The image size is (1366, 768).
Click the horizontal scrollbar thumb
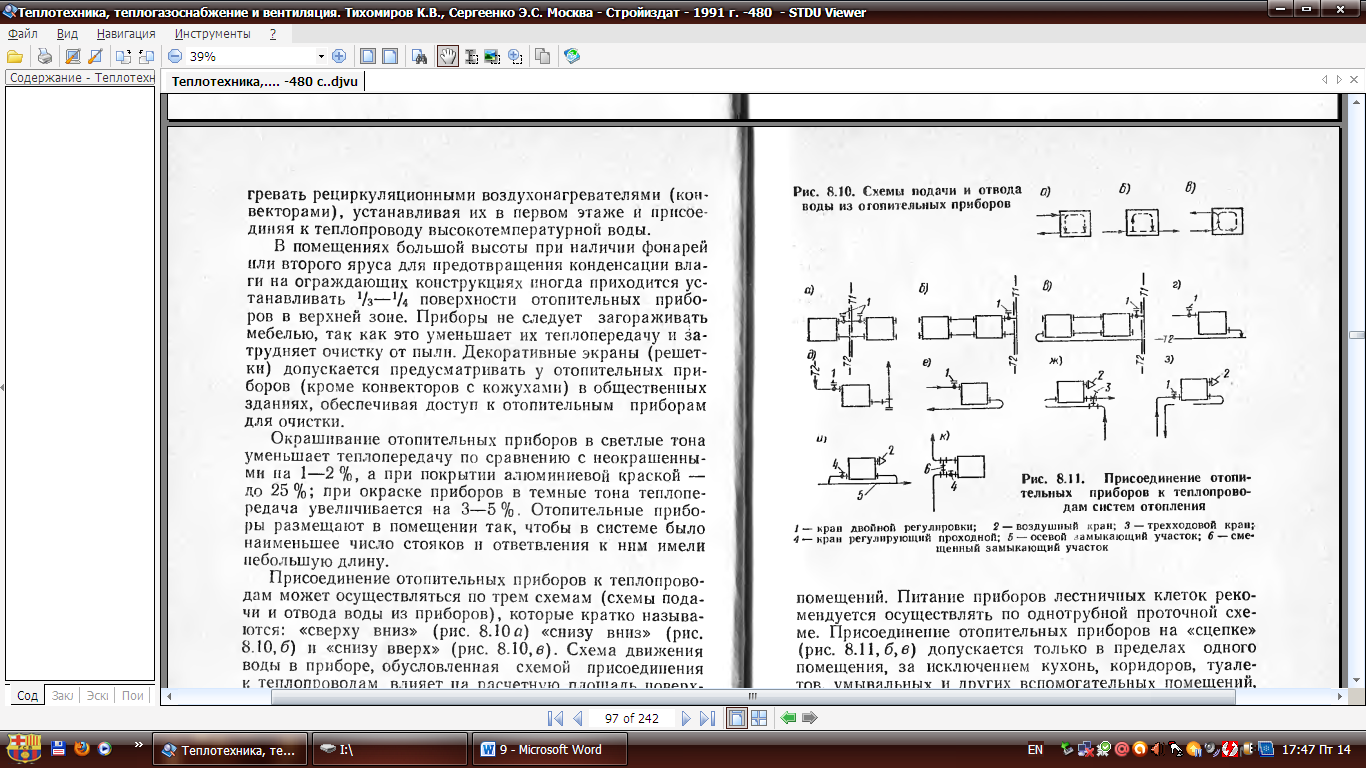(753, 696)
